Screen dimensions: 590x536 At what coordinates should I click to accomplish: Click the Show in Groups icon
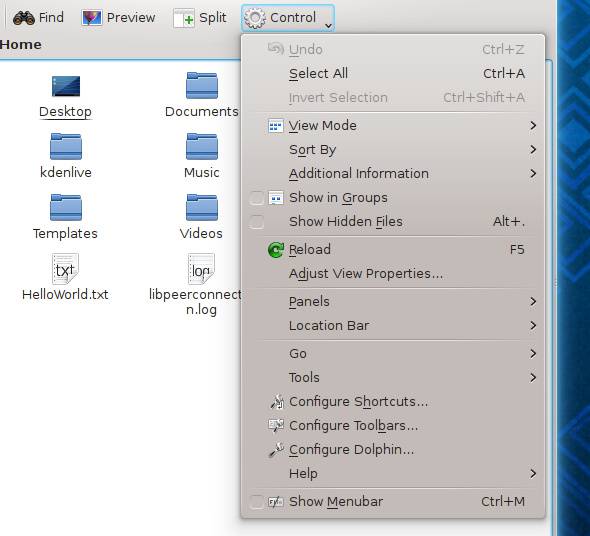click(x=276, y=198)
